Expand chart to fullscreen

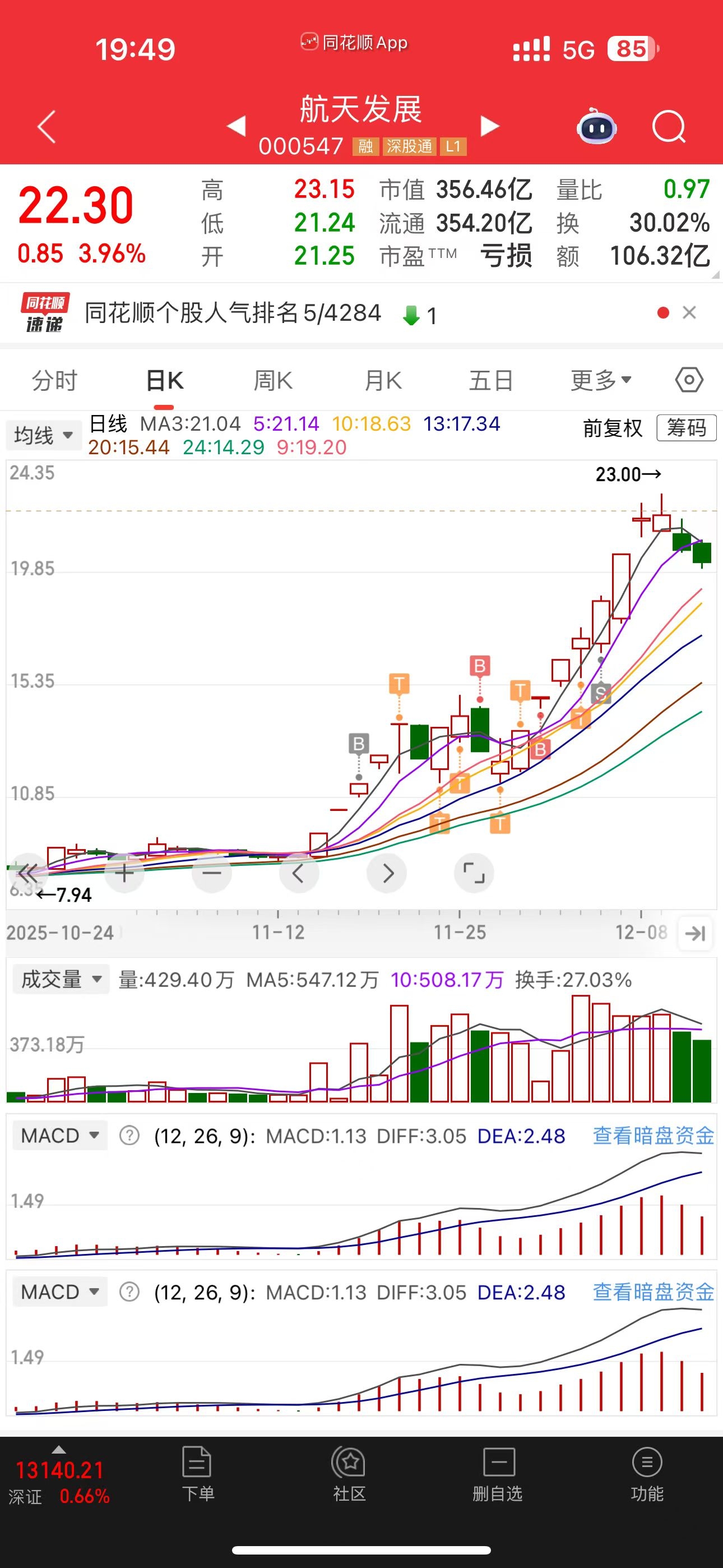pyautogui.click(x=474, y=874)
